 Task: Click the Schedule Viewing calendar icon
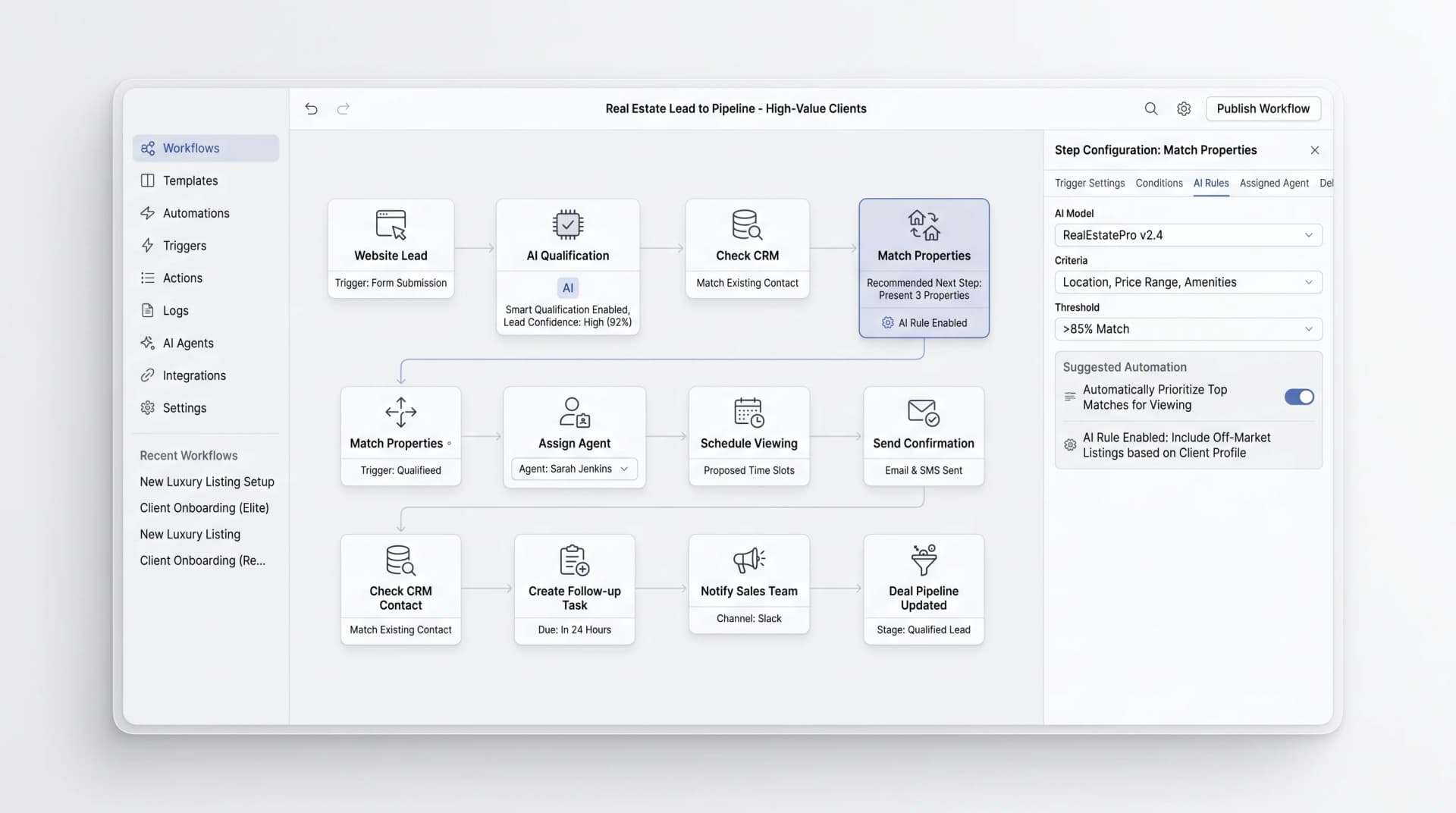(748, 412)
